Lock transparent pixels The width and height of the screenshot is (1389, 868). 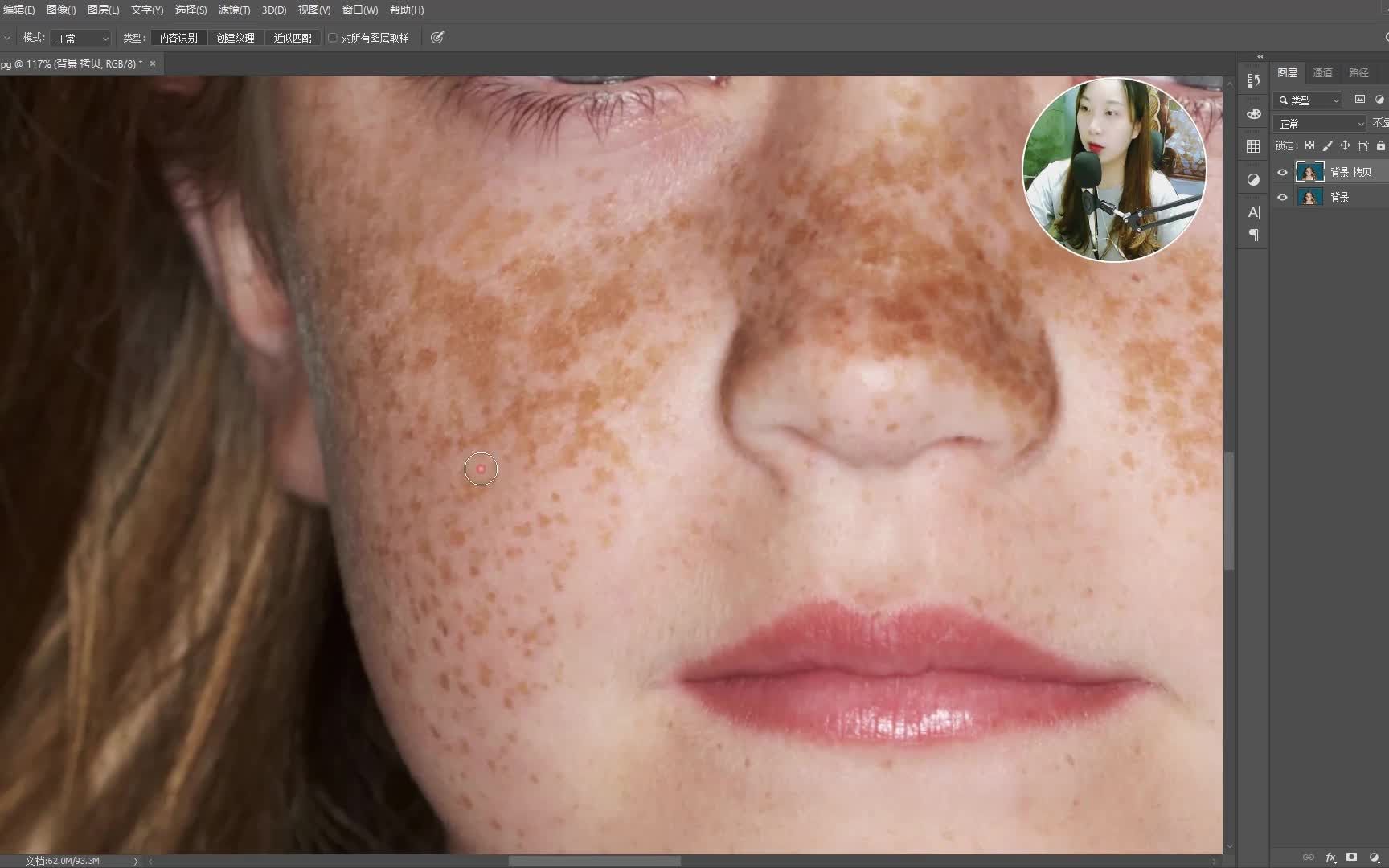click(1309, 145)
